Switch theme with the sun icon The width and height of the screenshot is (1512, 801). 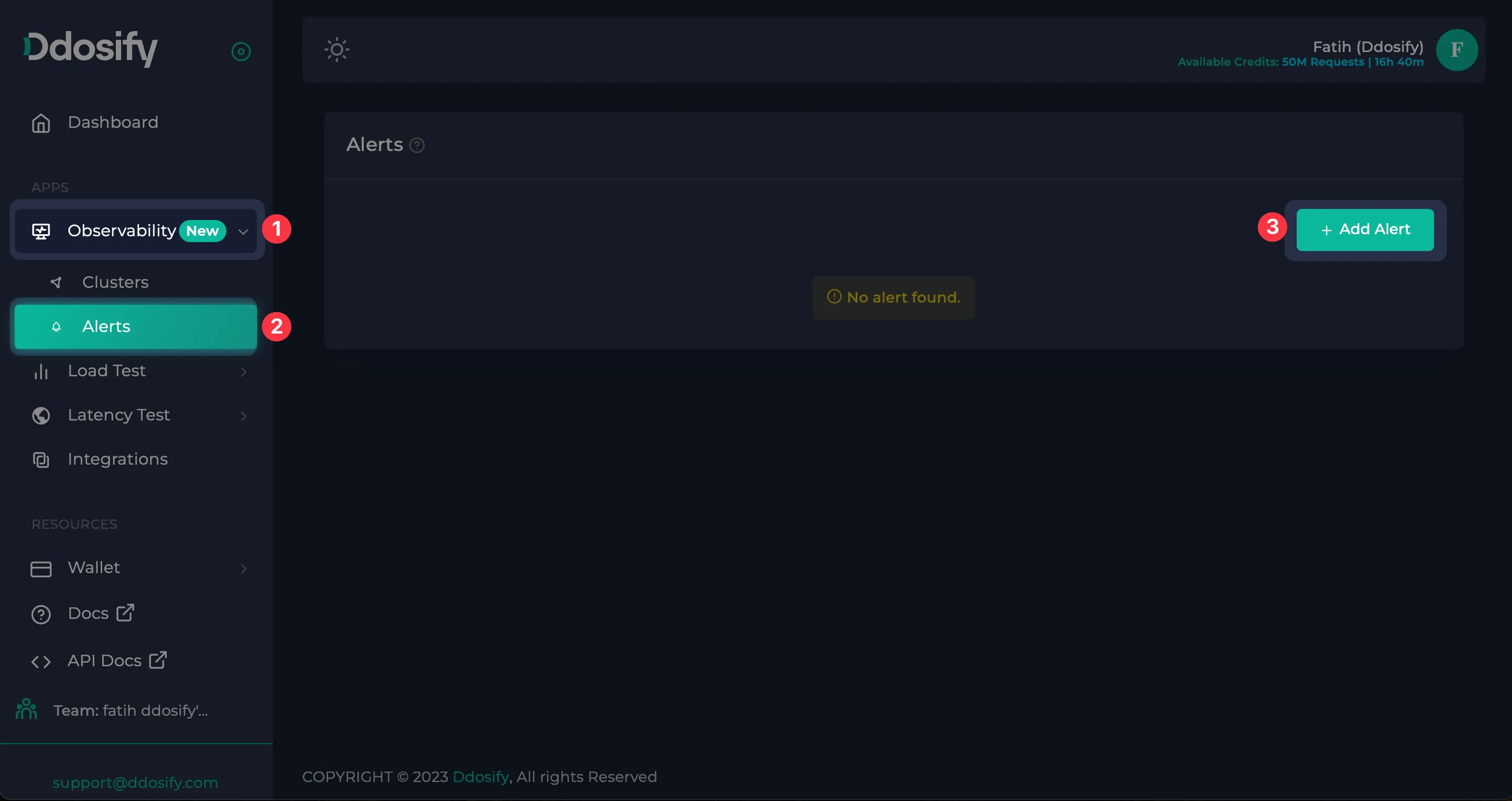[x=337, y=49]
